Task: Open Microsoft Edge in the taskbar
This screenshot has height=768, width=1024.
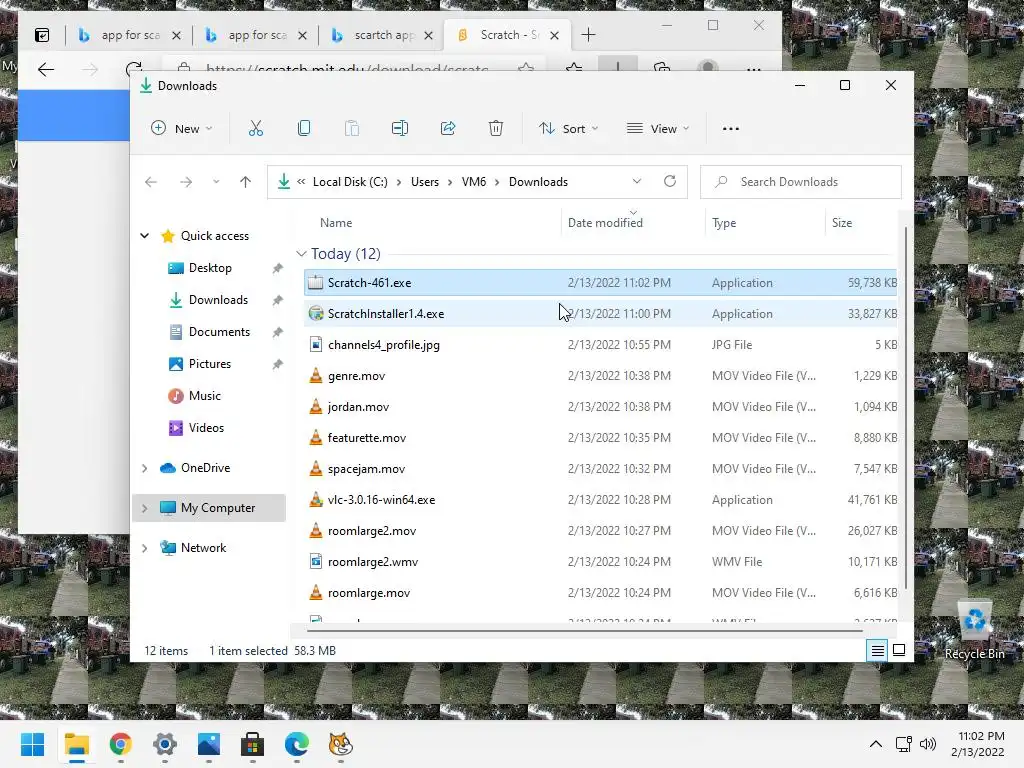Action: click(x=296, y=744)
